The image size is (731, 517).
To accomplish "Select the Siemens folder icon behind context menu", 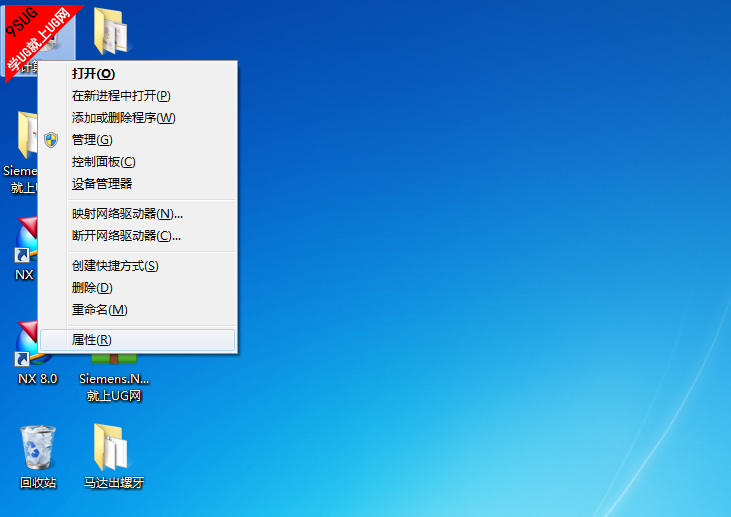I will pyautogui.click(x=27, y=135).
